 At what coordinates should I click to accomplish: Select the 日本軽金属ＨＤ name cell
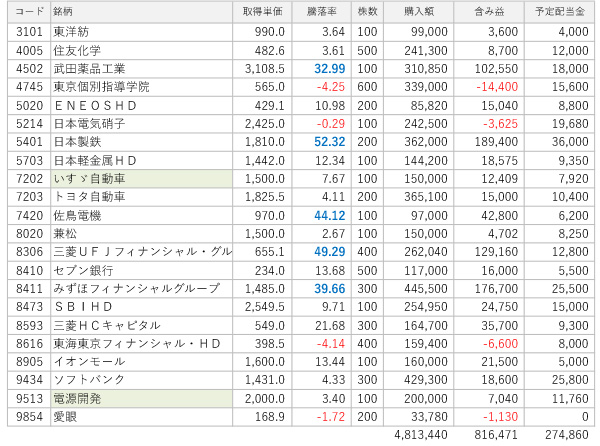tap(142, 161)
